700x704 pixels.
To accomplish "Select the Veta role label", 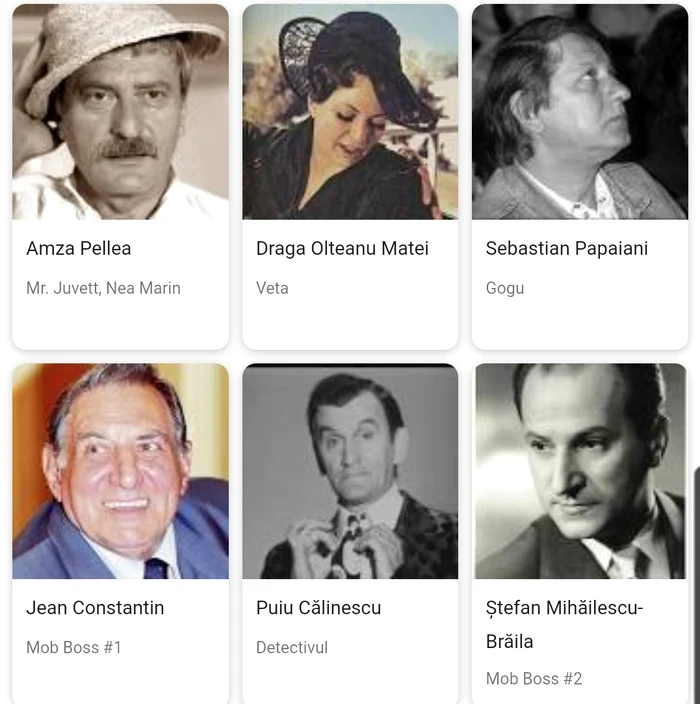I will point(272,288).
